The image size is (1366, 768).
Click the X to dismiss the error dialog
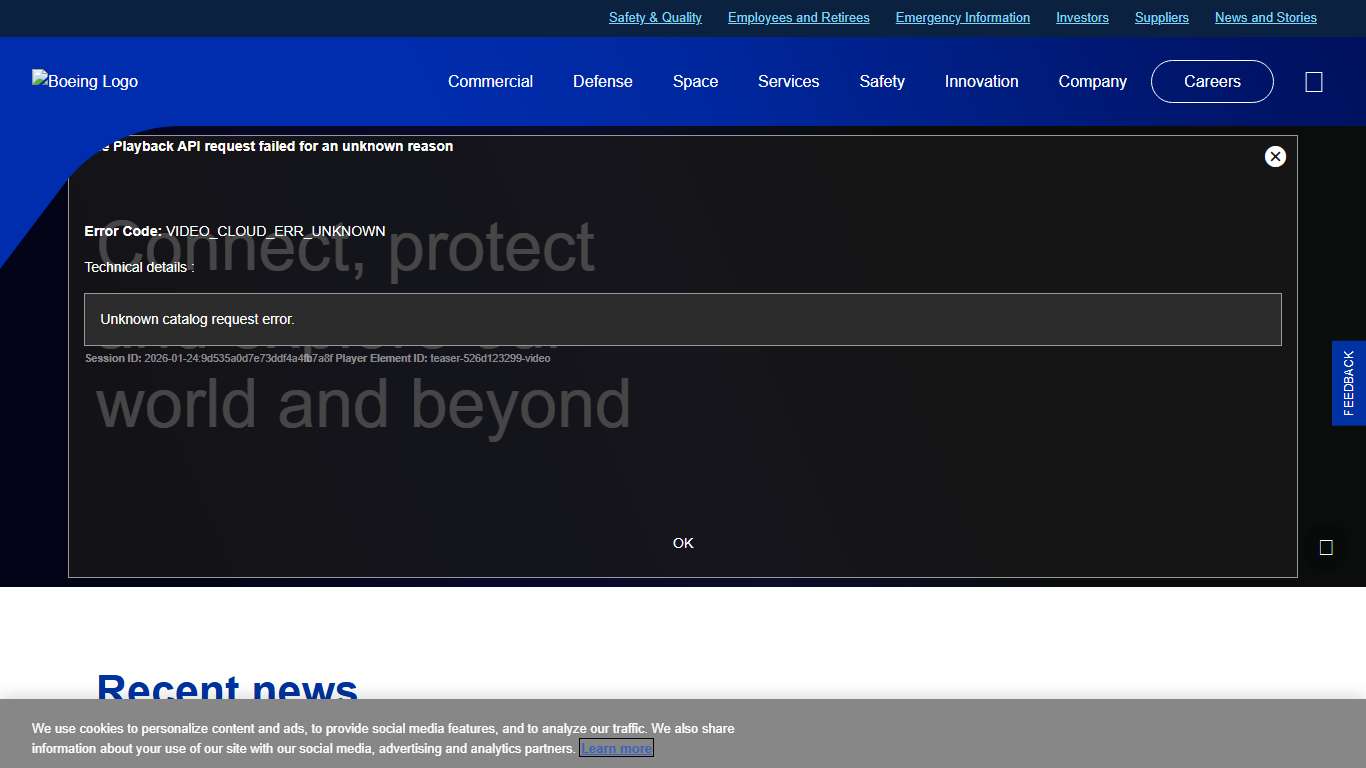click(1275, 156)
